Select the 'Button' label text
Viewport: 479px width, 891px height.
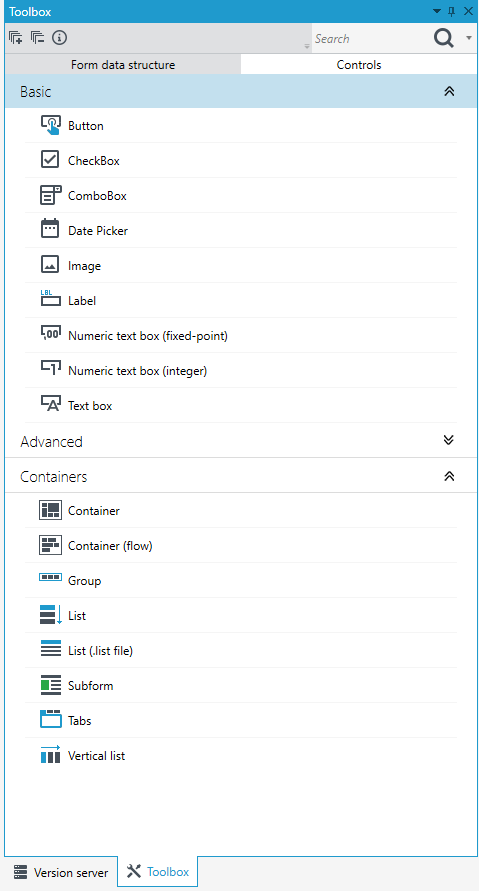(86, 126)
